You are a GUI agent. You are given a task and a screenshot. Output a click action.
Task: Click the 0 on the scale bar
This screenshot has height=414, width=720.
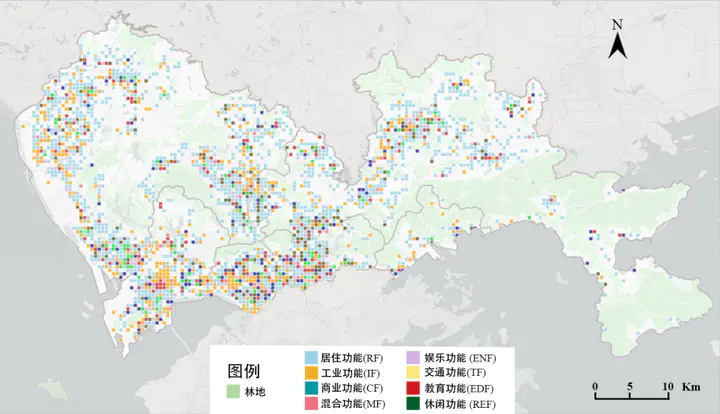(x=595, y=386)
